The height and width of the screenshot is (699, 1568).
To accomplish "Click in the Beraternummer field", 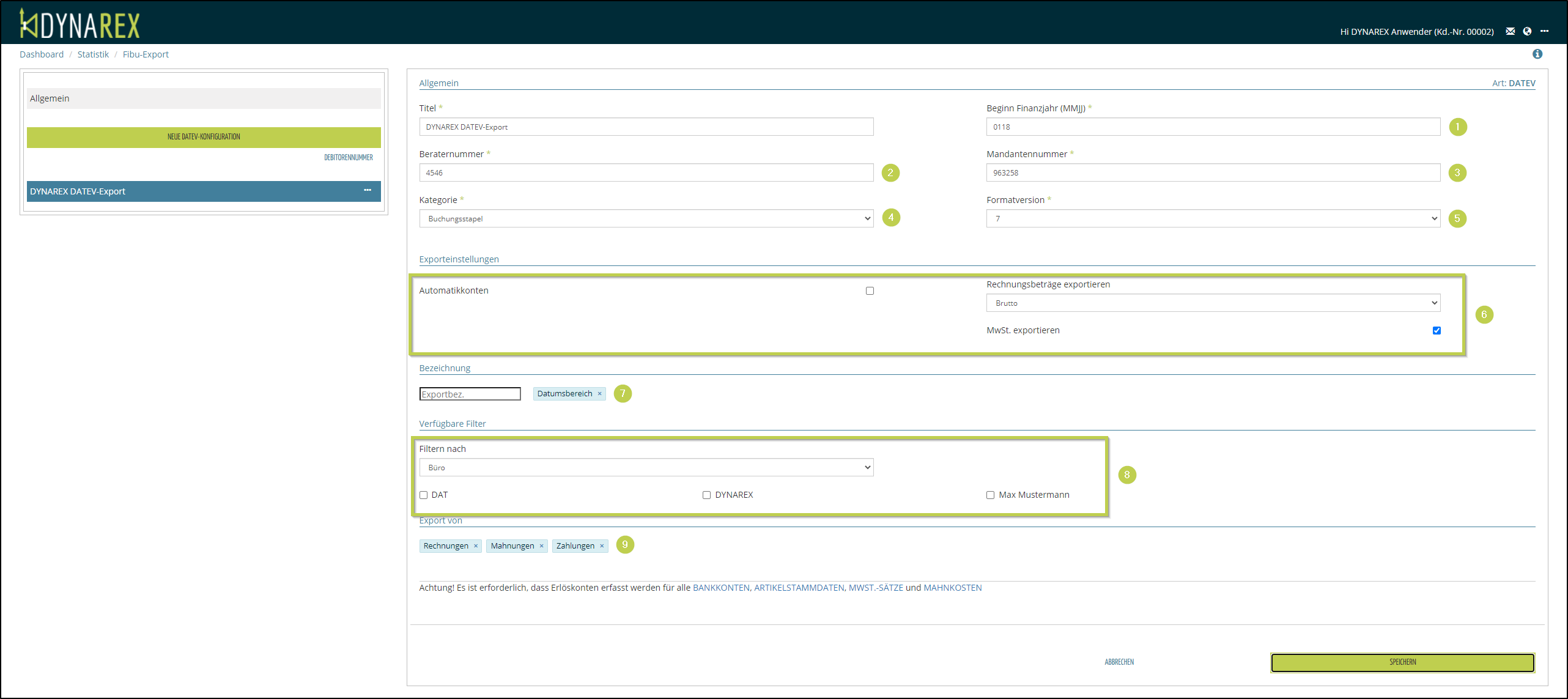I will [x=646, y=172].
